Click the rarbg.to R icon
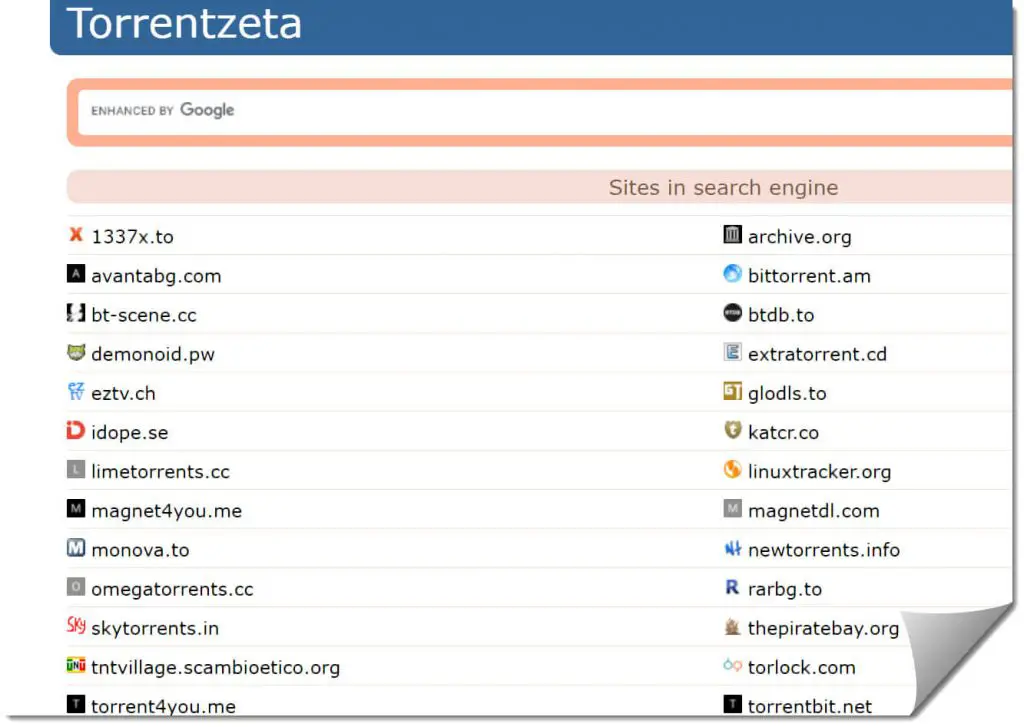1024x727 pixels. point(732,589)
